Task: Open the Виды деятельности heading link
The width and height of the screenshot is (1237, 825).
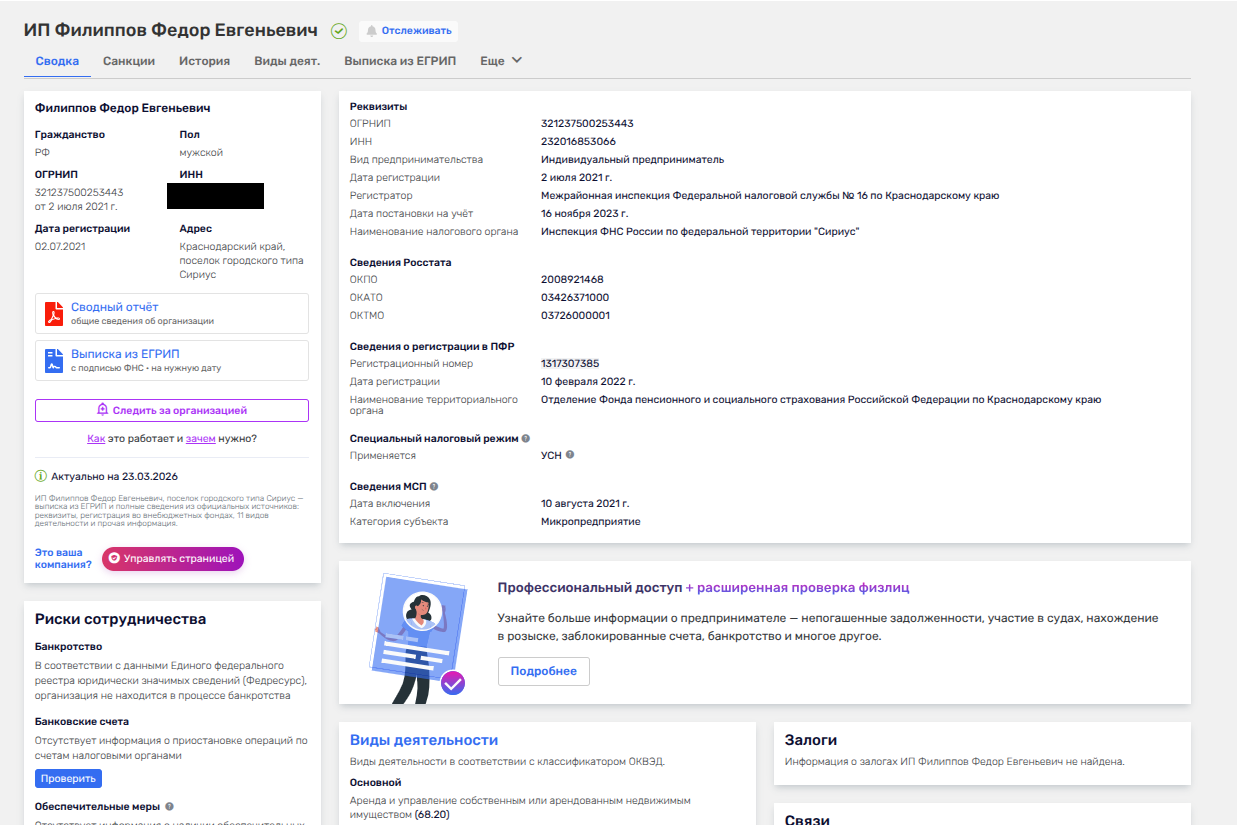Action: [x=423, y=740]
